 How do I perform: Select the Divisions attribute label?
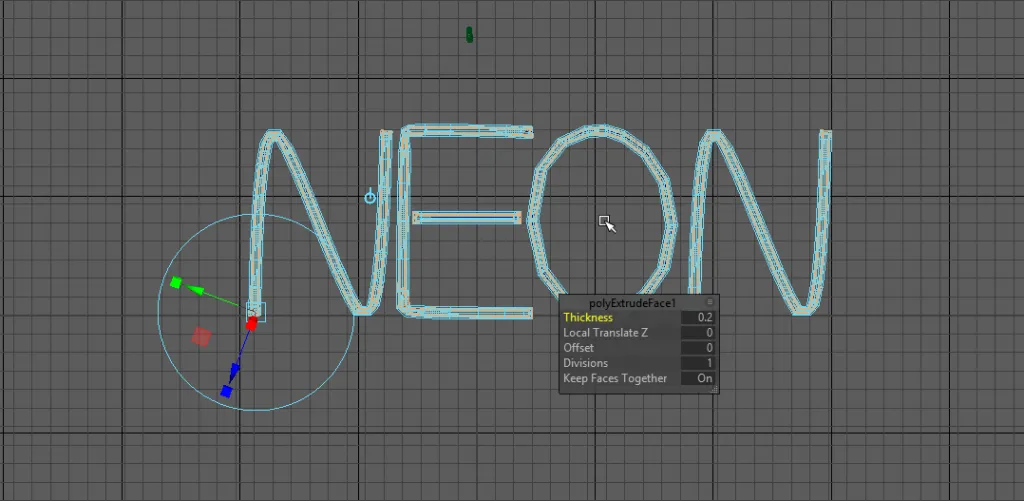(x=585, y=363)
